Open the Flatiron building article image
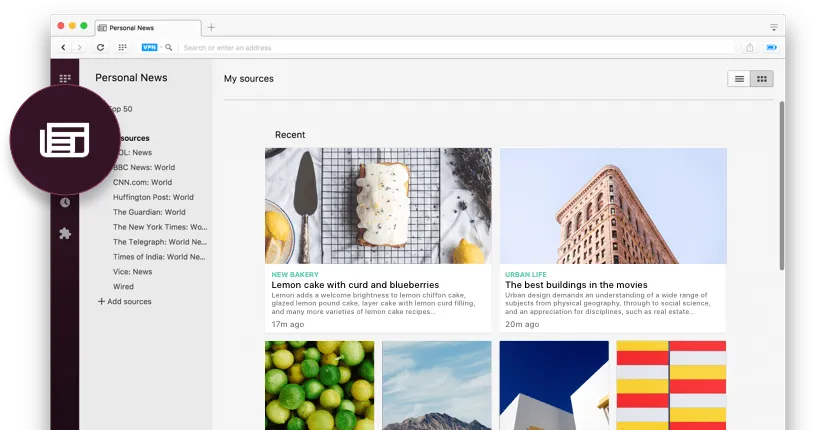813x430 pixels. tap(613, 206)
